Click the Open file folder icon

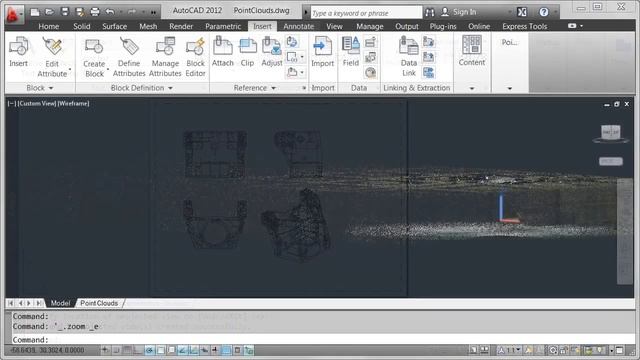point(49,12)
